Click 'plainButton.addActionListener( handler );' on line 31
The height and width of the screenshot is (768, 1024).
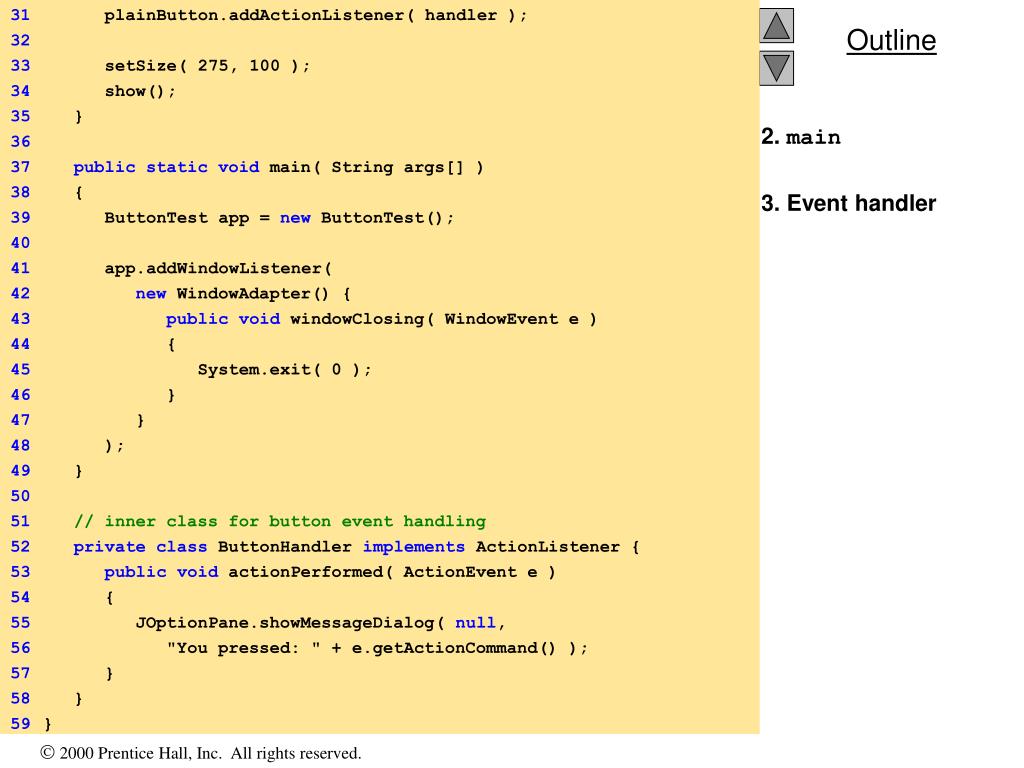pyautogui.click(x=315, y=15)
